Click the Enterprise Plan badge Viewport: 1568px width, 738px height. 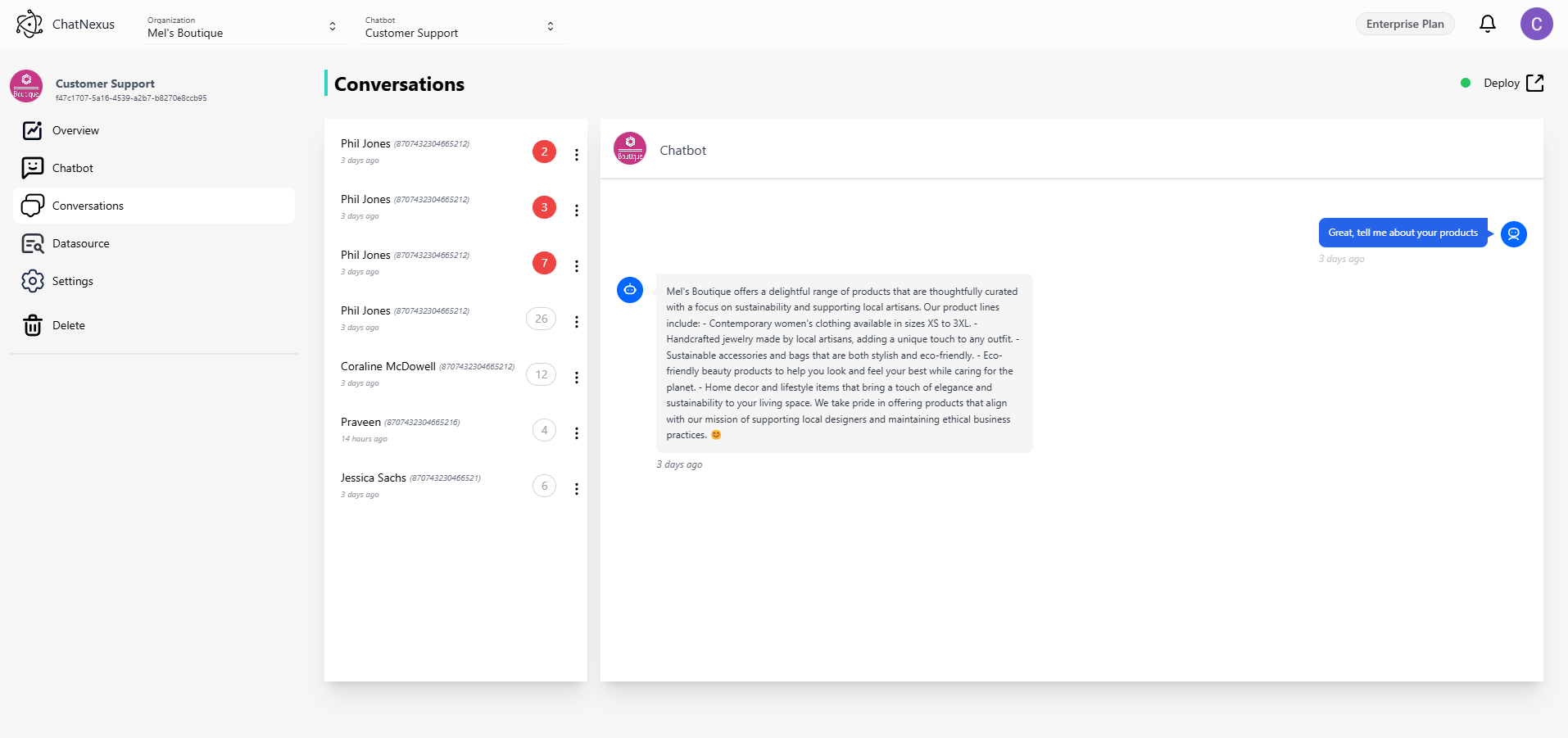(x=1405, y=24)
